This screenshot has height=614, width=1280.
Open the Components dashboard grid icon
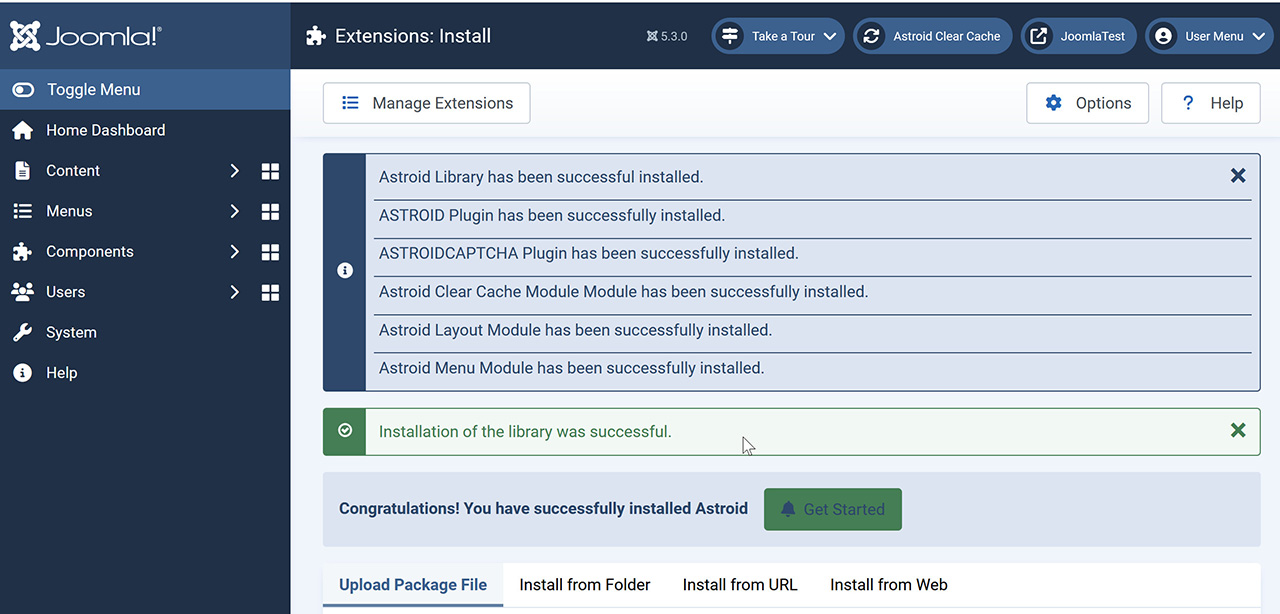270,252
